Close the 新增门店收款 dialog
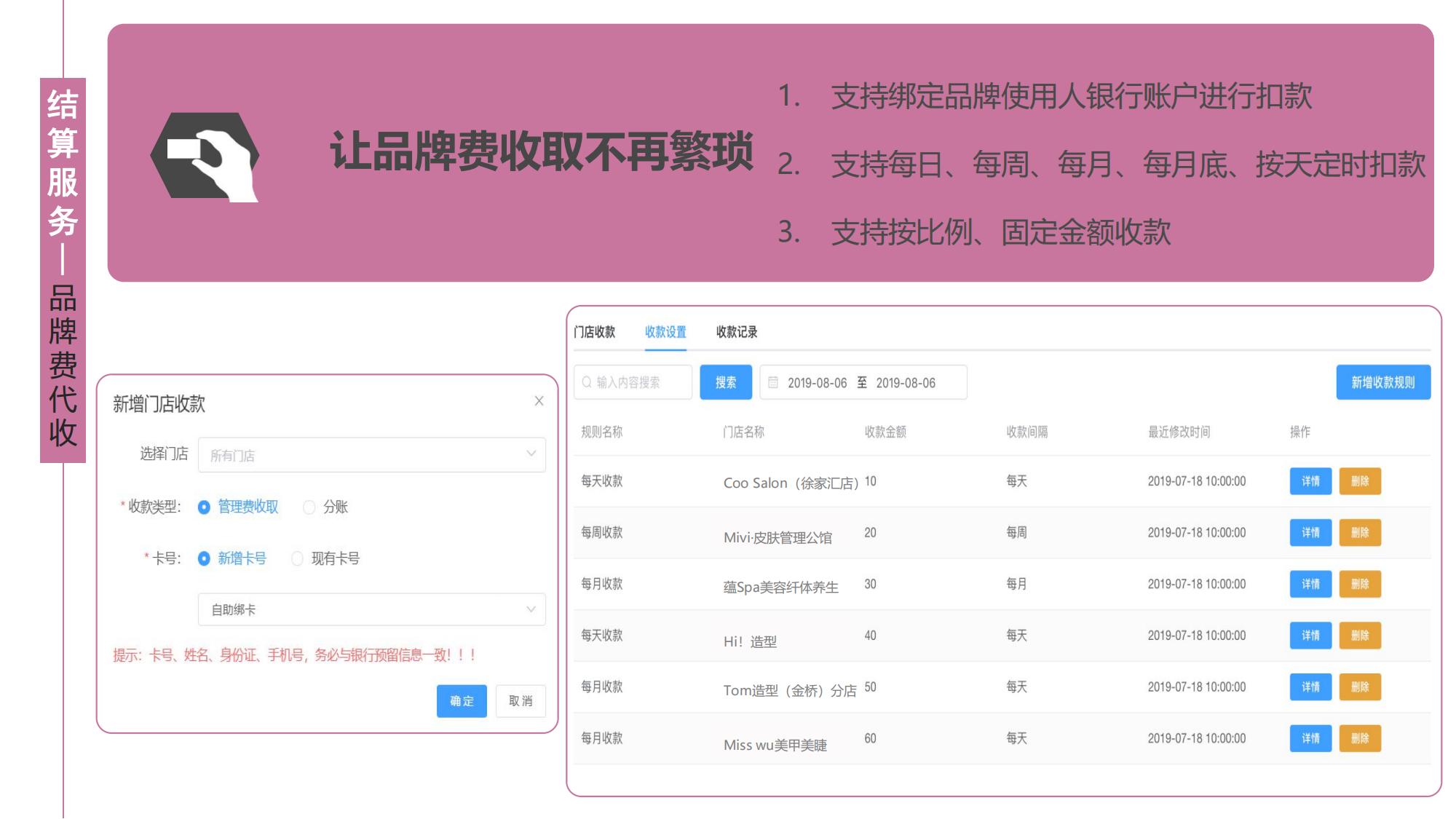 click(x=539, y=401)
